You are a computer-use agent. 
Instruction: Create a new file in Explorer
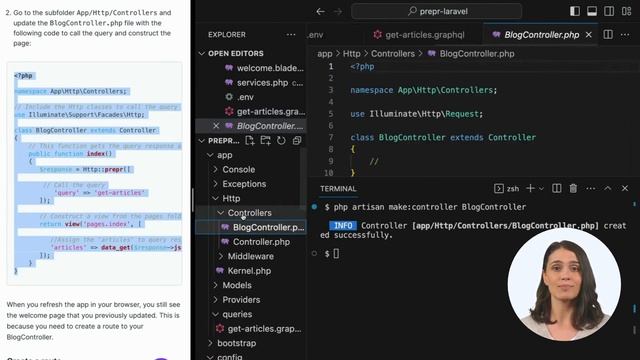[250, 141]
